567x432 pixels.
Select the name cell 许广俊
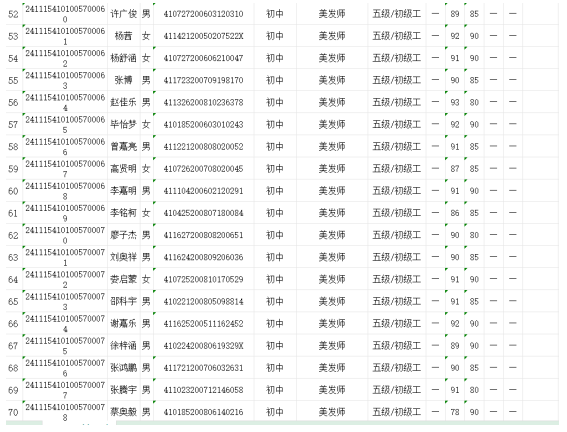pos(124,14)
